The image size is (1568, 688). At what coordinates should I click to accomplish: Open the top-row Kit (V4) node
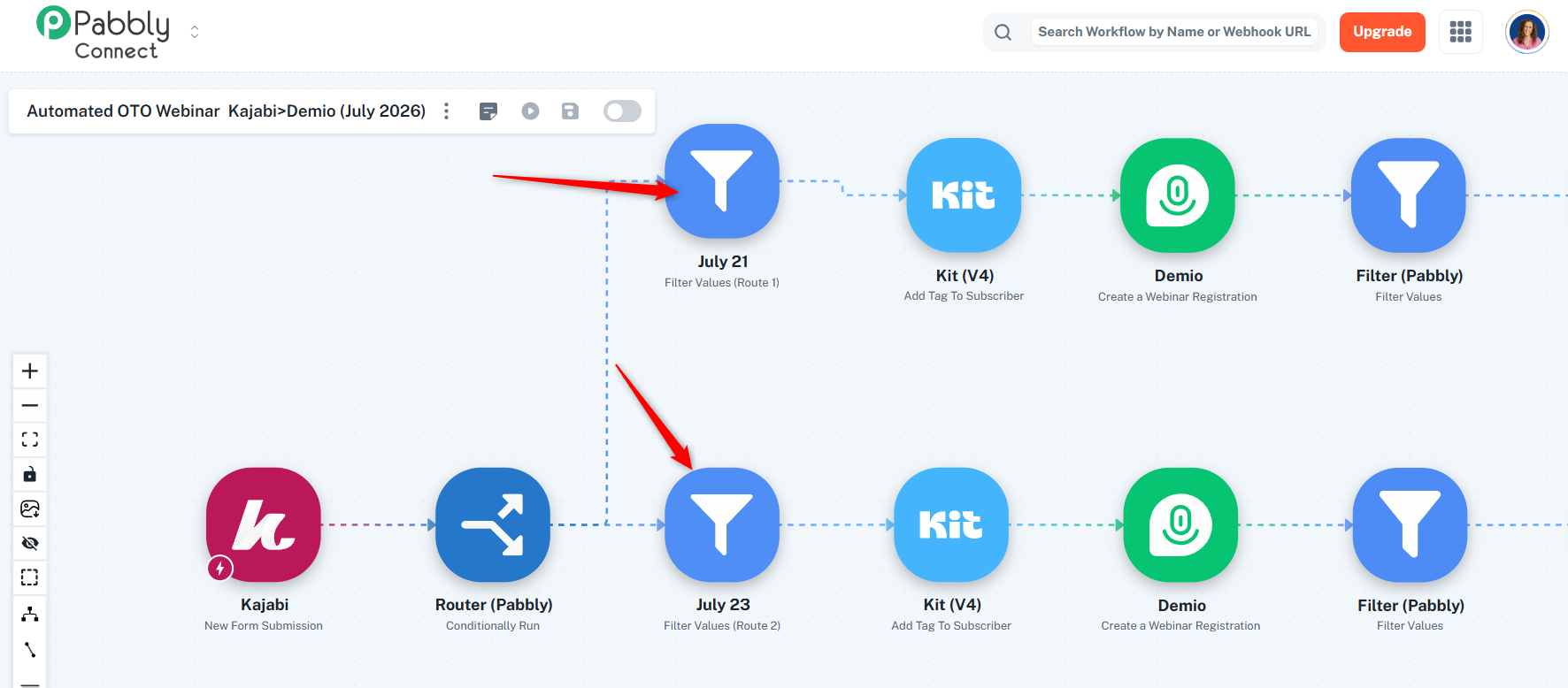[x=964, y=195]
